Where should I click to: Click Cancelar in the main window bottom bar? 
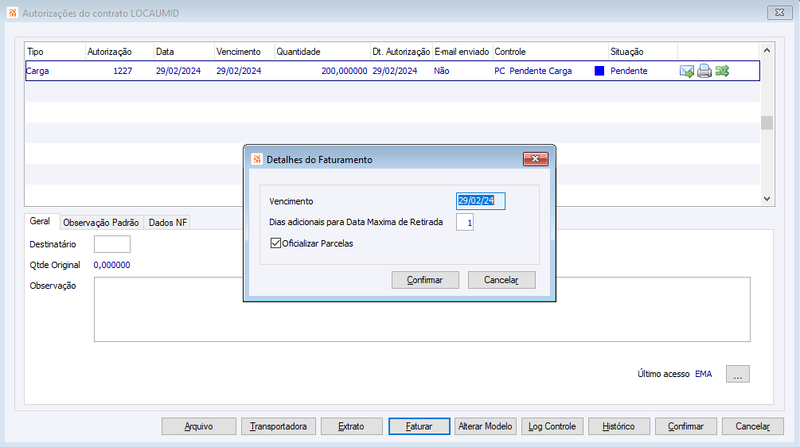click(x=753, y=426)
